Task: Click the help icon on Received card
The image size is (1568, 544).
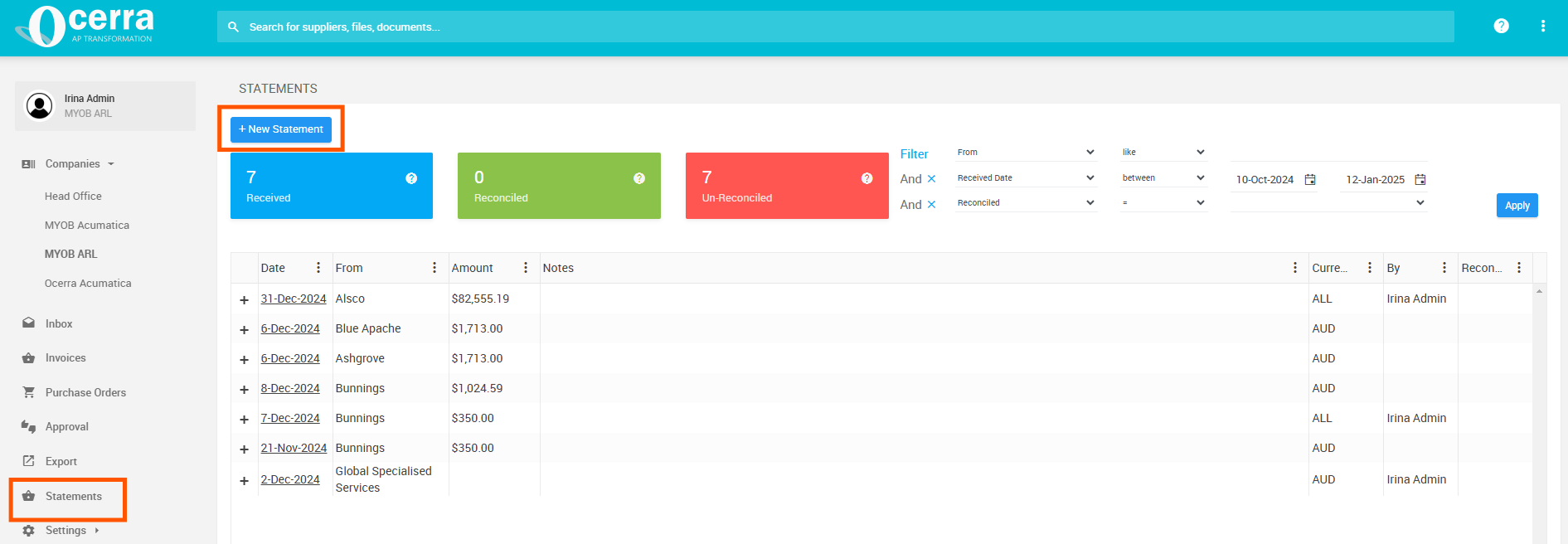Action: 411,178
